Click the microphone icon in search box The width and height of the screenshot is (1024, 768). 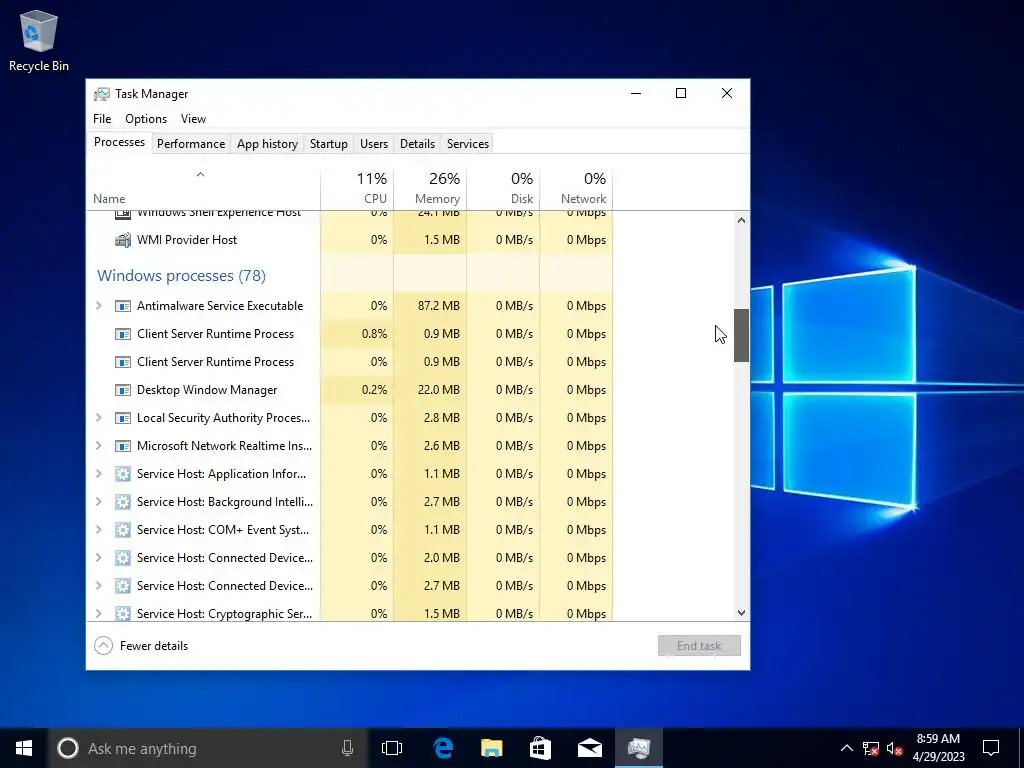pyautogui.click(x=347, y=748)
